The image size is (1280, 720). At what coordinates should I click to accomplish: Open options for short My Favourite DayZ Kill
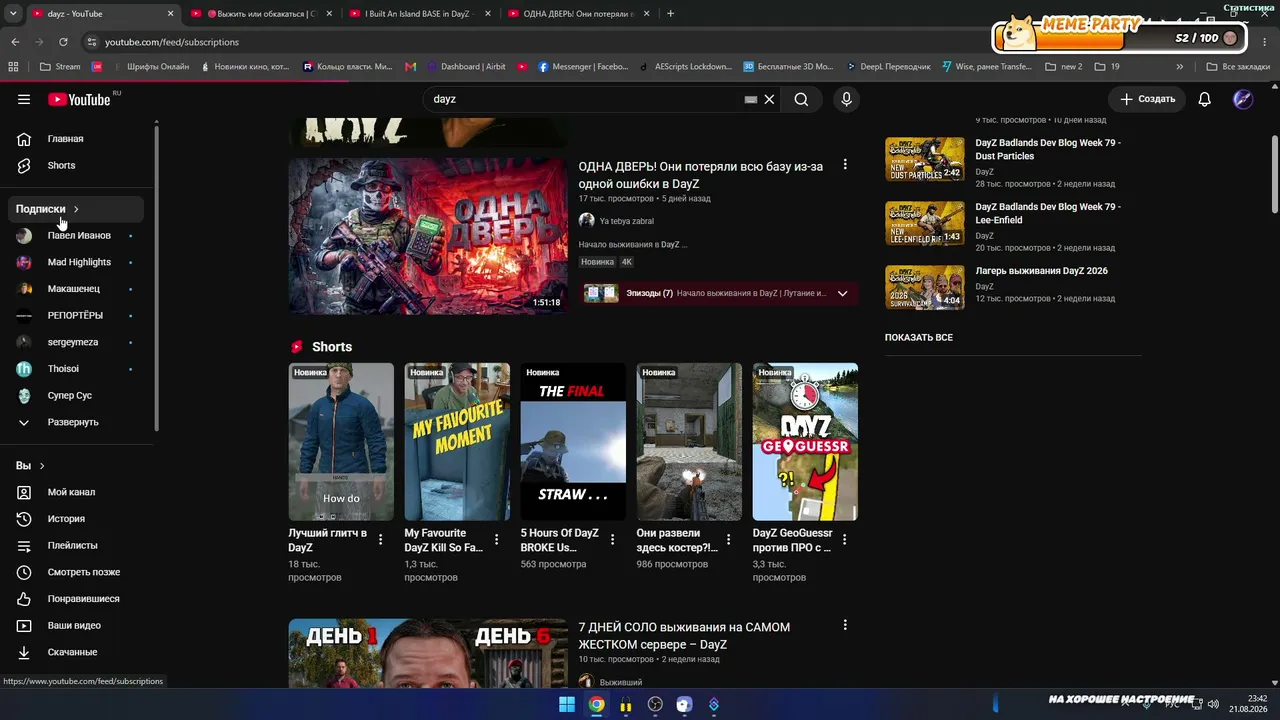click(496, 539)
